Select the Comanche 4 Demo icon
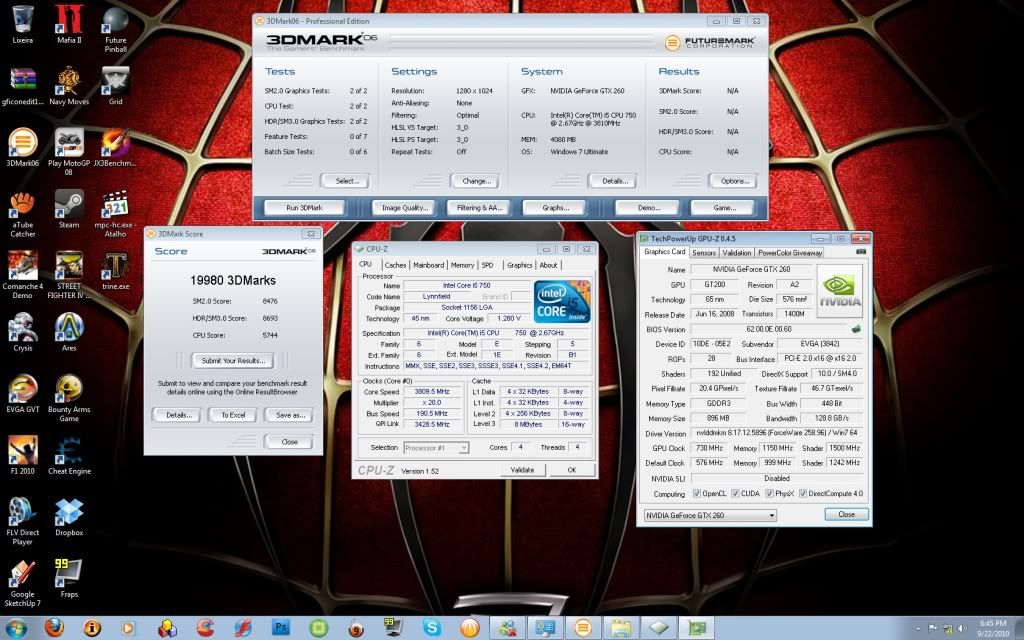Viewport: 1024px width, 640px height. click(x=22, y=275)
